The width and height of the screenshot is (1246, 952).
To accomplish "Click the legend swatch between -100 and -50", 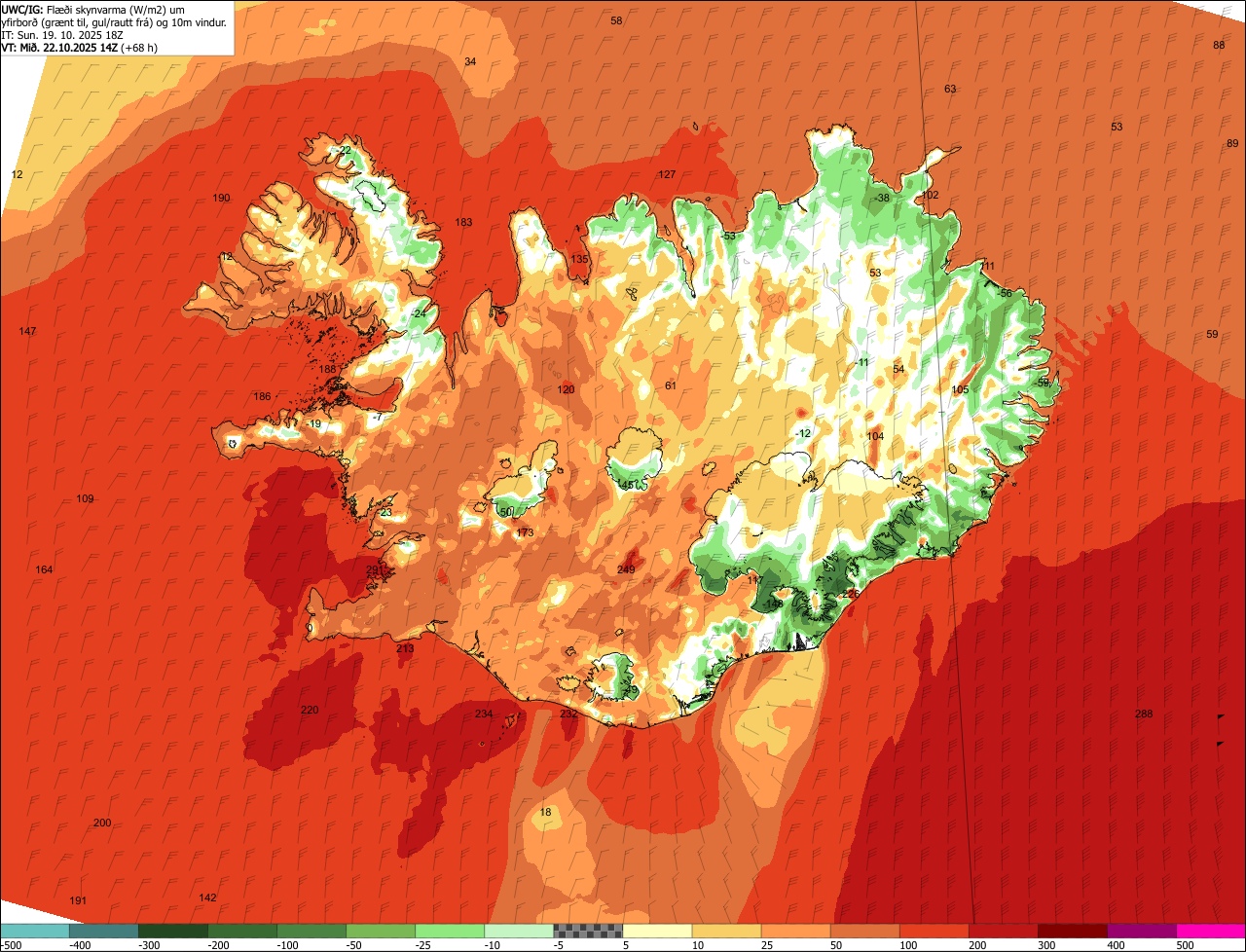I will click(x=311, y=931).
